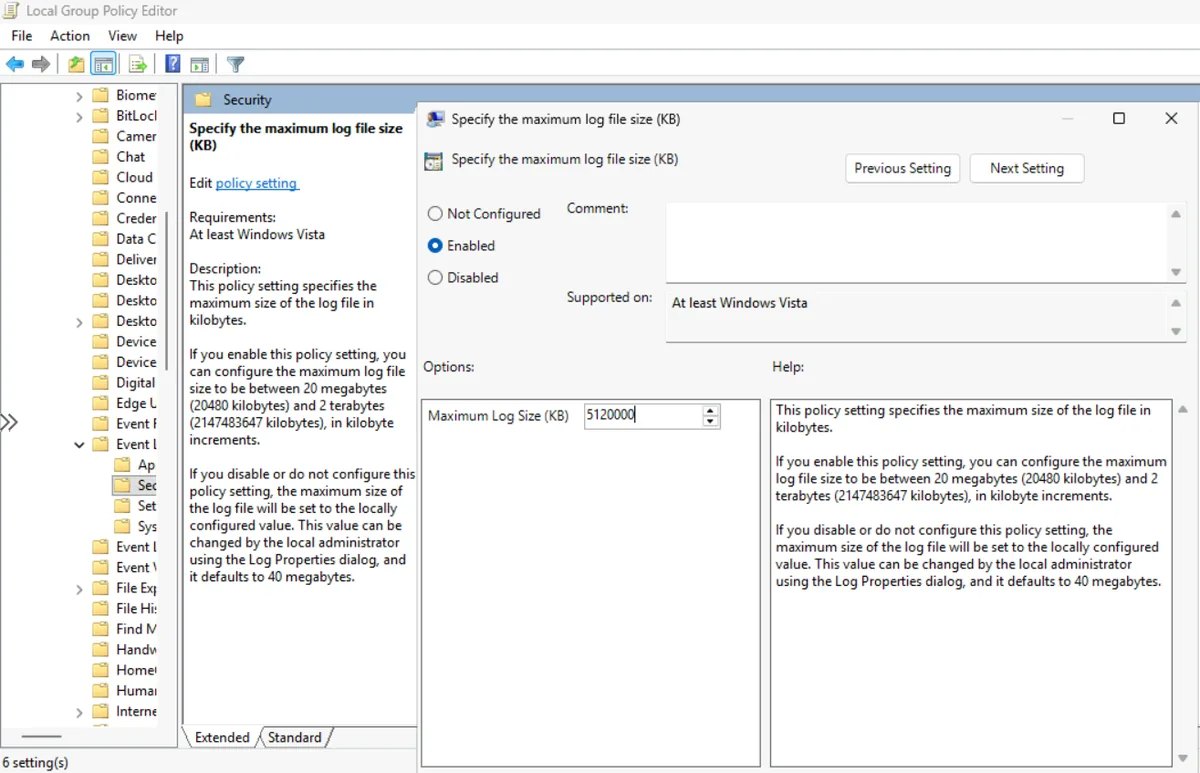
Task: Open the Help menu
Action: [169, 36]
